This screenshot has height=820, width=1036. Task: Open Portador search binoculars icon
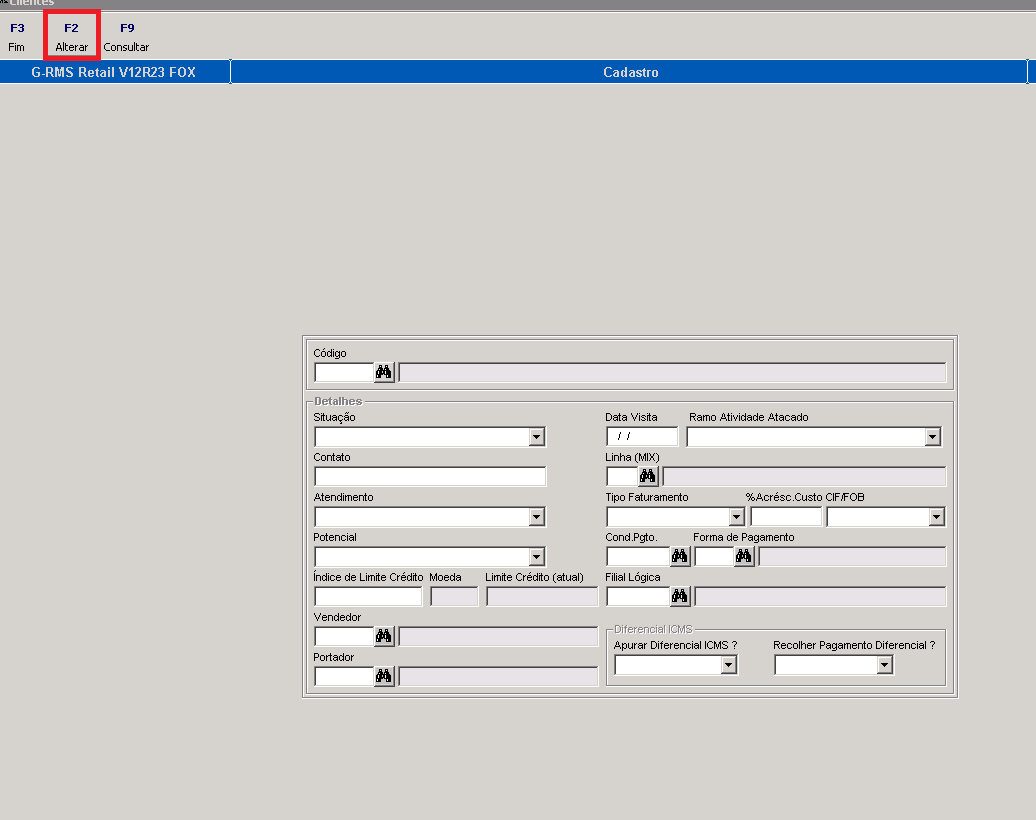coord(384,676)
